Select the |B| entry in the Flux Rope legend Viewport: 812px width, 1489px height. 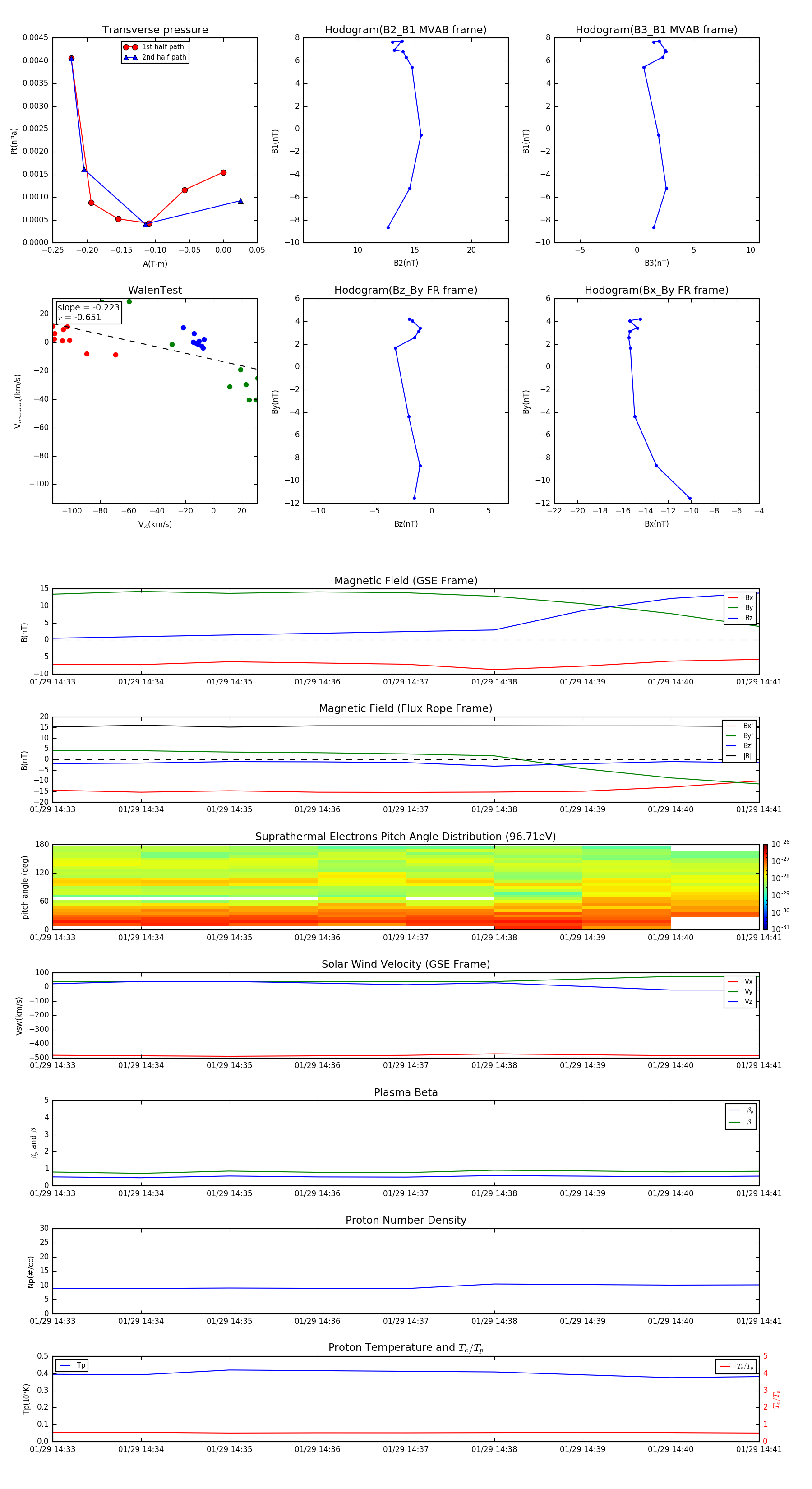tap(739, 756)
